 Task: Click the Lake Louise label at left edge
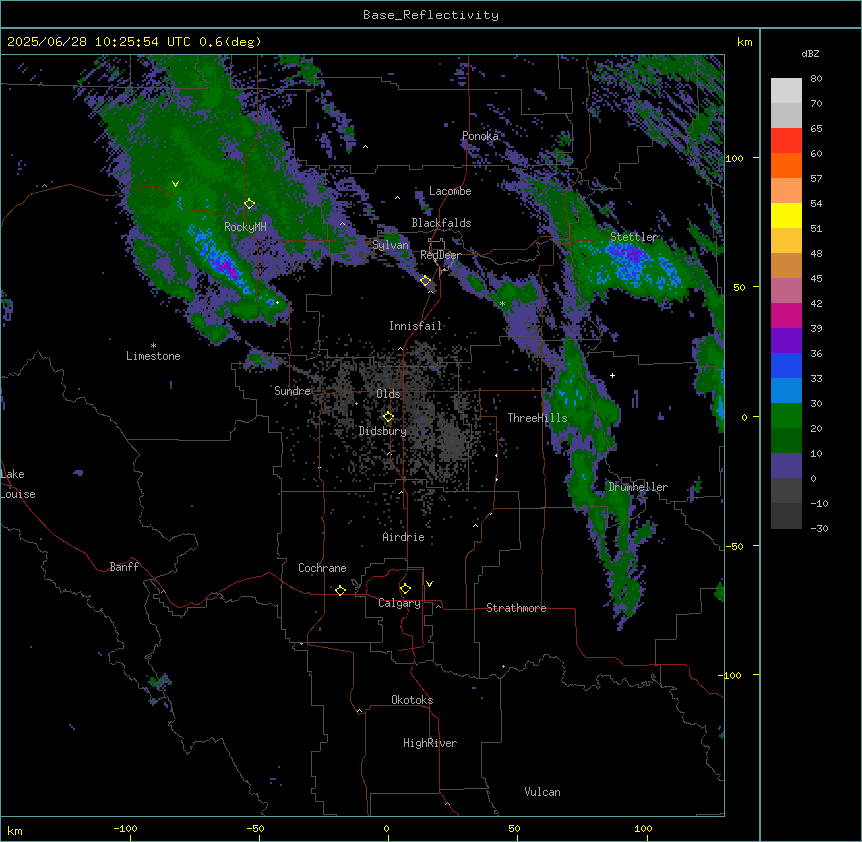[18, 484]
